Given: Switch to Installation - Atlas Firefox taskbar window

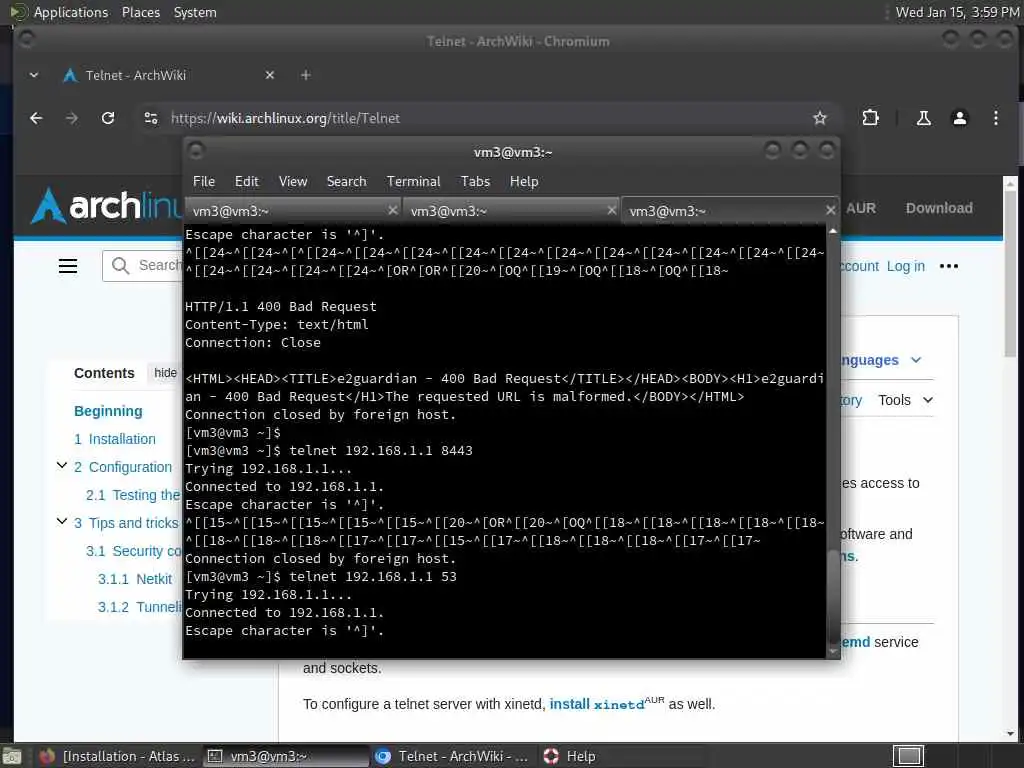Looking at the screenshot, I should tap(116, 756).
